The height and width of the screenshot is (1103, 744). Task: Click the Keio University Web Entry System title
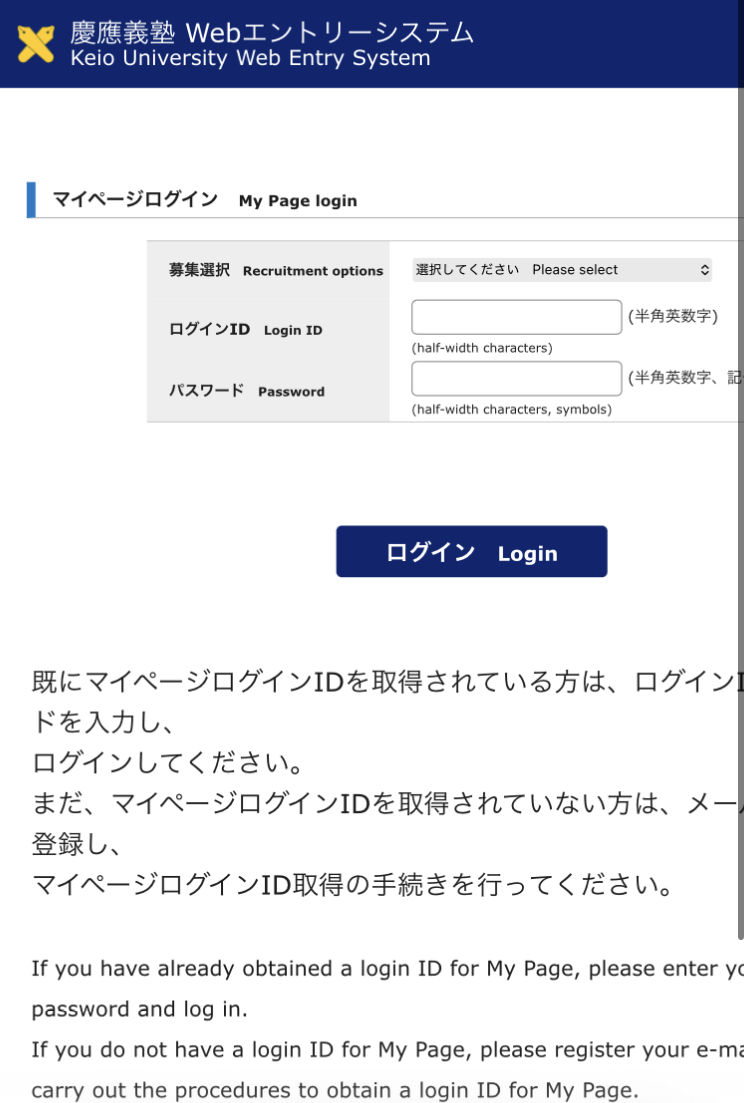[271, 45]
